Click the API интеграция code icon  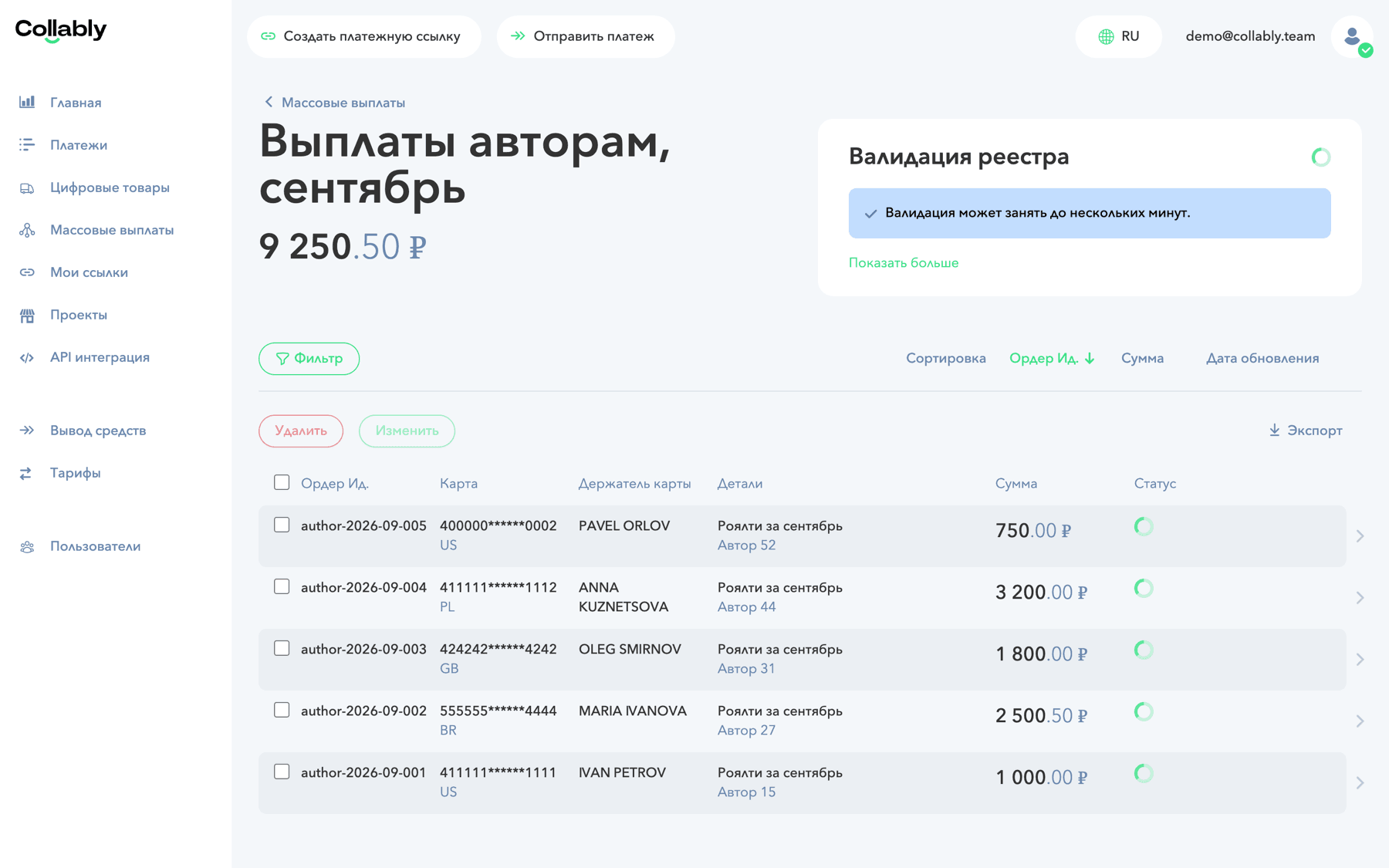[x=27, y=357]
